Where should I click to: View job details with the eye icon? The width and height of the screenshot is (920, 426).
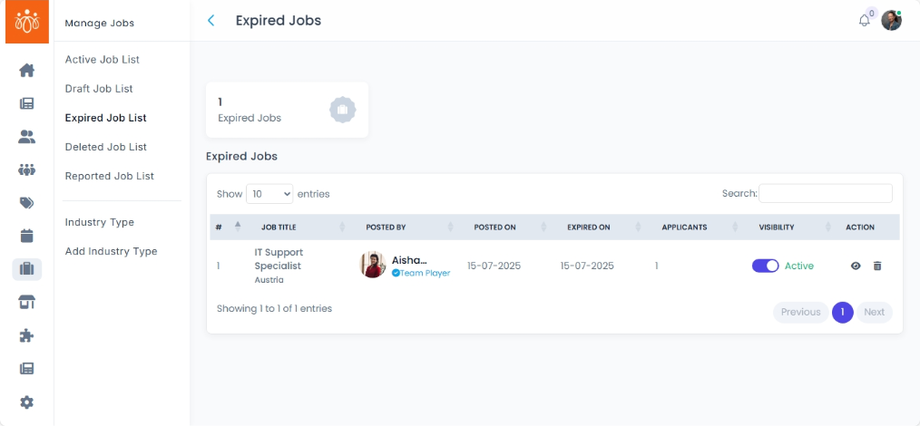855,266
